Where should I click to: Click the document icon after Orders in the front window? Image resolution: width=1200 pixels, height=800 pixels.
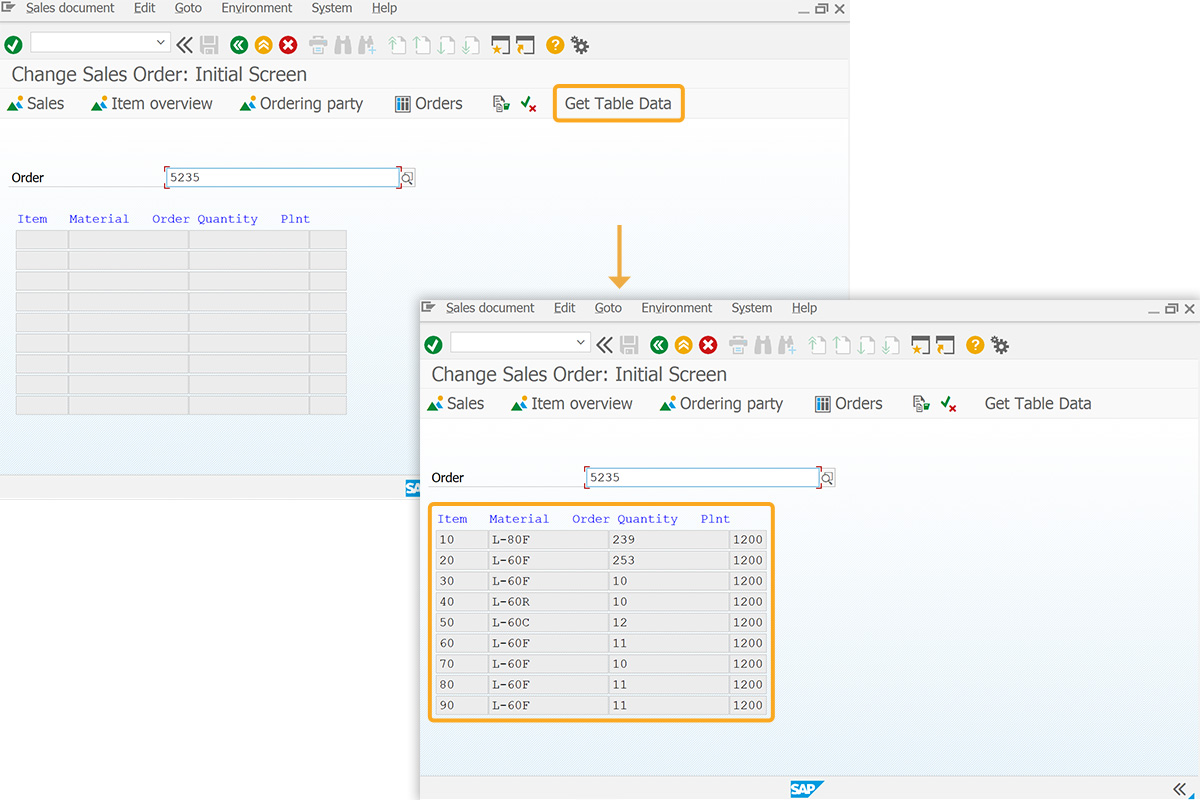point(921,404)
